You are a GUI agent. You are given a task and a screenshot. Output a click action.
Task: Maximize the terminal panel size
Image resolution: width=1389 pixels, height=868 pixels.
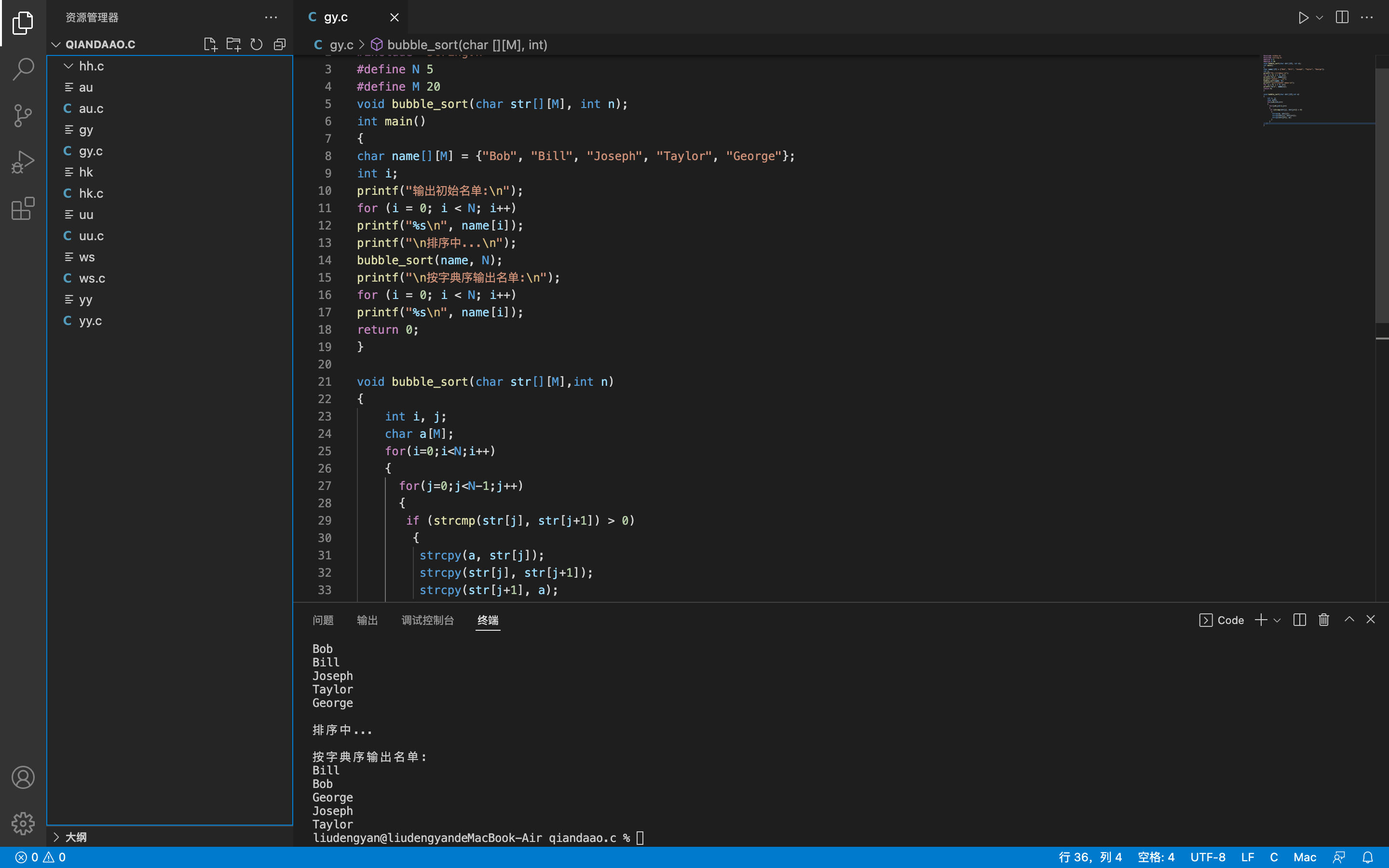(x=1349, y=620)
